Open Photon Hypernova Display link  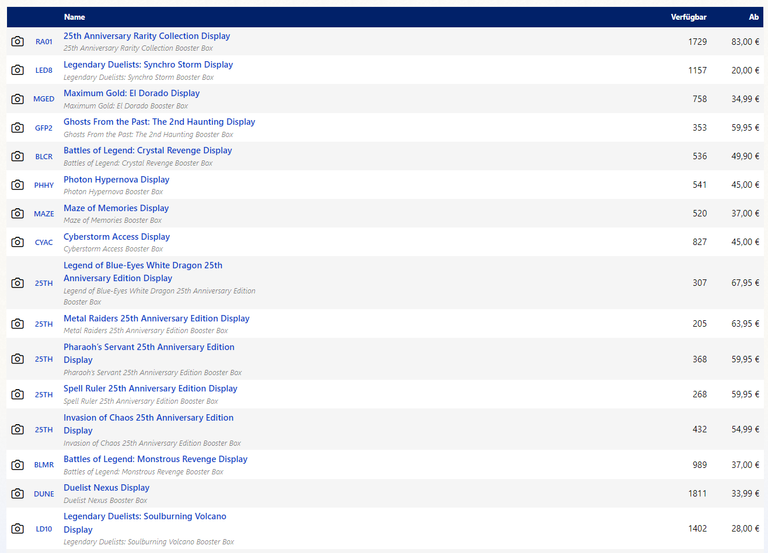click(116, 179)
